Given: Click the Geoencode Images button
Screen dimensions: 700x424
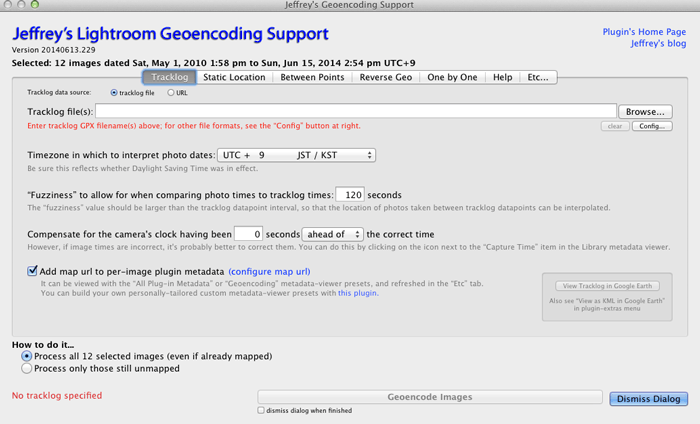Looking at the screenshot, I should [429, 397].
